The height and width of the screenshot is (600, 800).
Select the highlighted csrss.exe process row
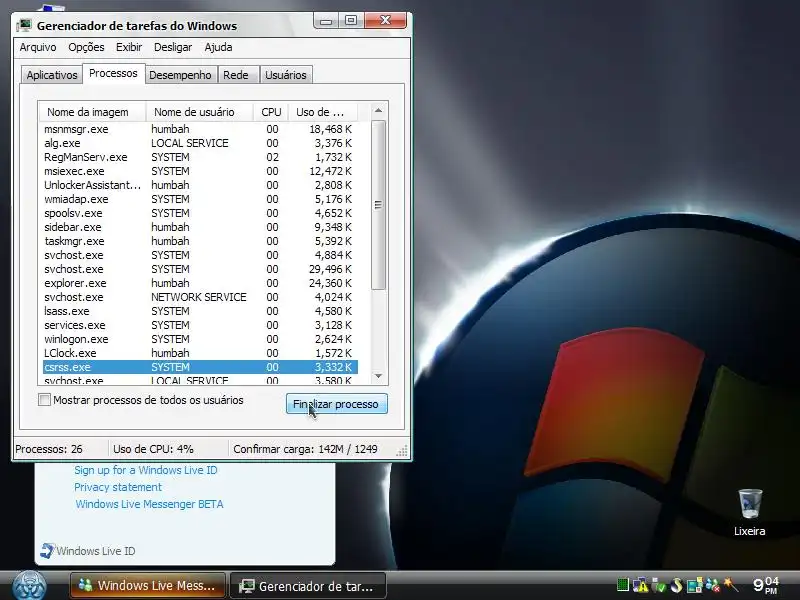point(200,367)
